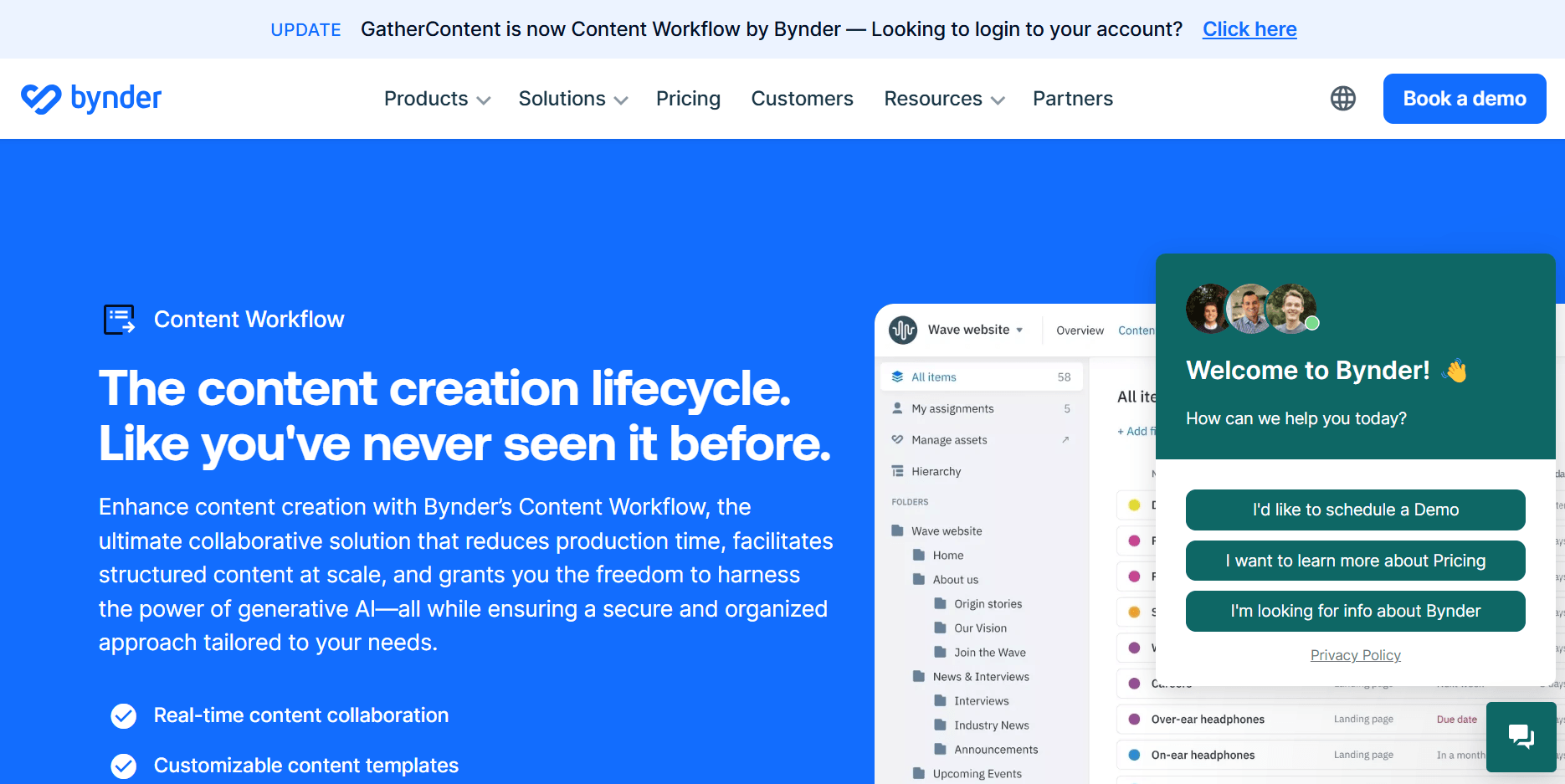Select My assignments in sidebar
This screenshot has height=784, width=1565.
(982, 408)
